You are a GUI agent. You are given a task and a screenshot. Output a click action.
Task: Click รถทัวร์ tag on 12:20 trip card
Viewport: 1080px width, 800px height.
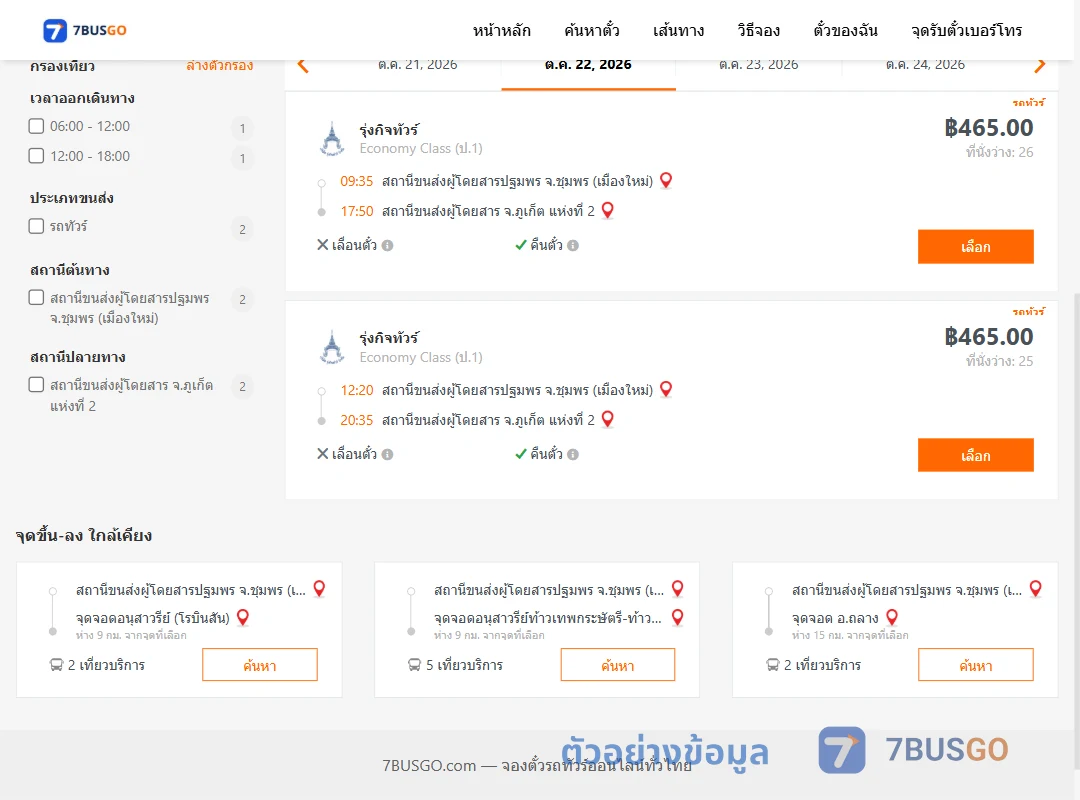click(1028, 311)
